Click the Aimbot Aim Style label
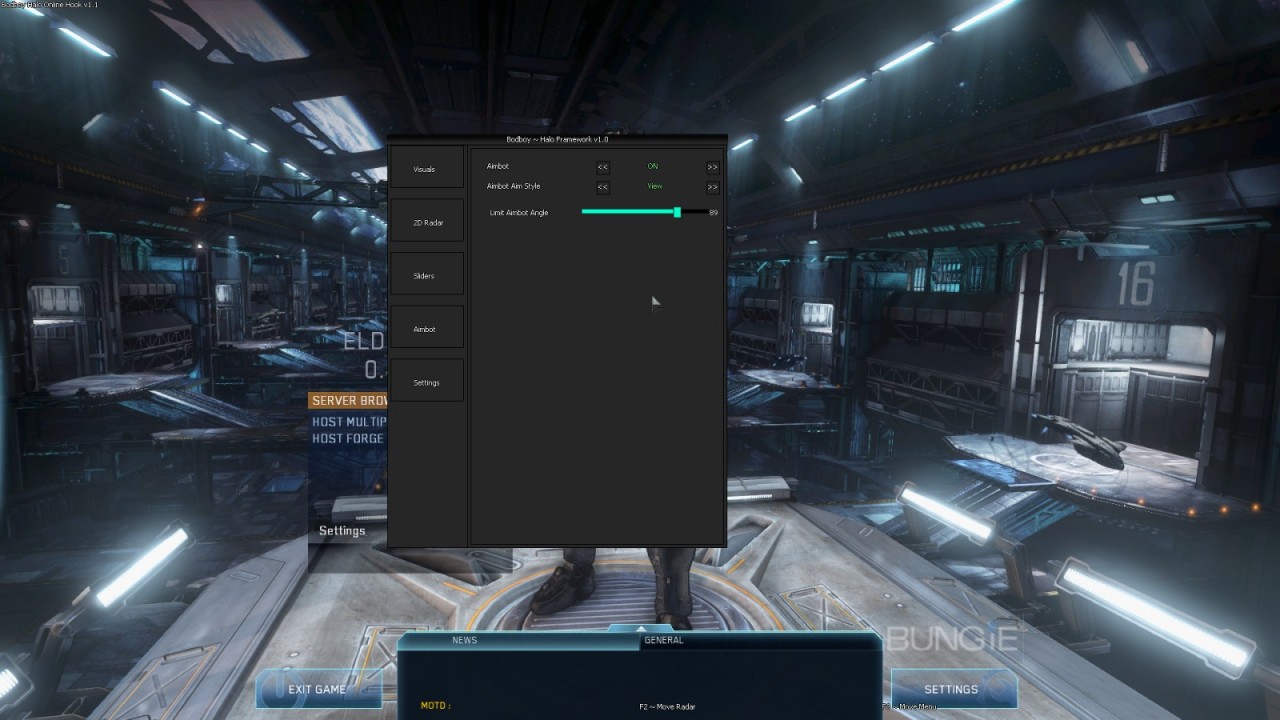 [513, 186]
